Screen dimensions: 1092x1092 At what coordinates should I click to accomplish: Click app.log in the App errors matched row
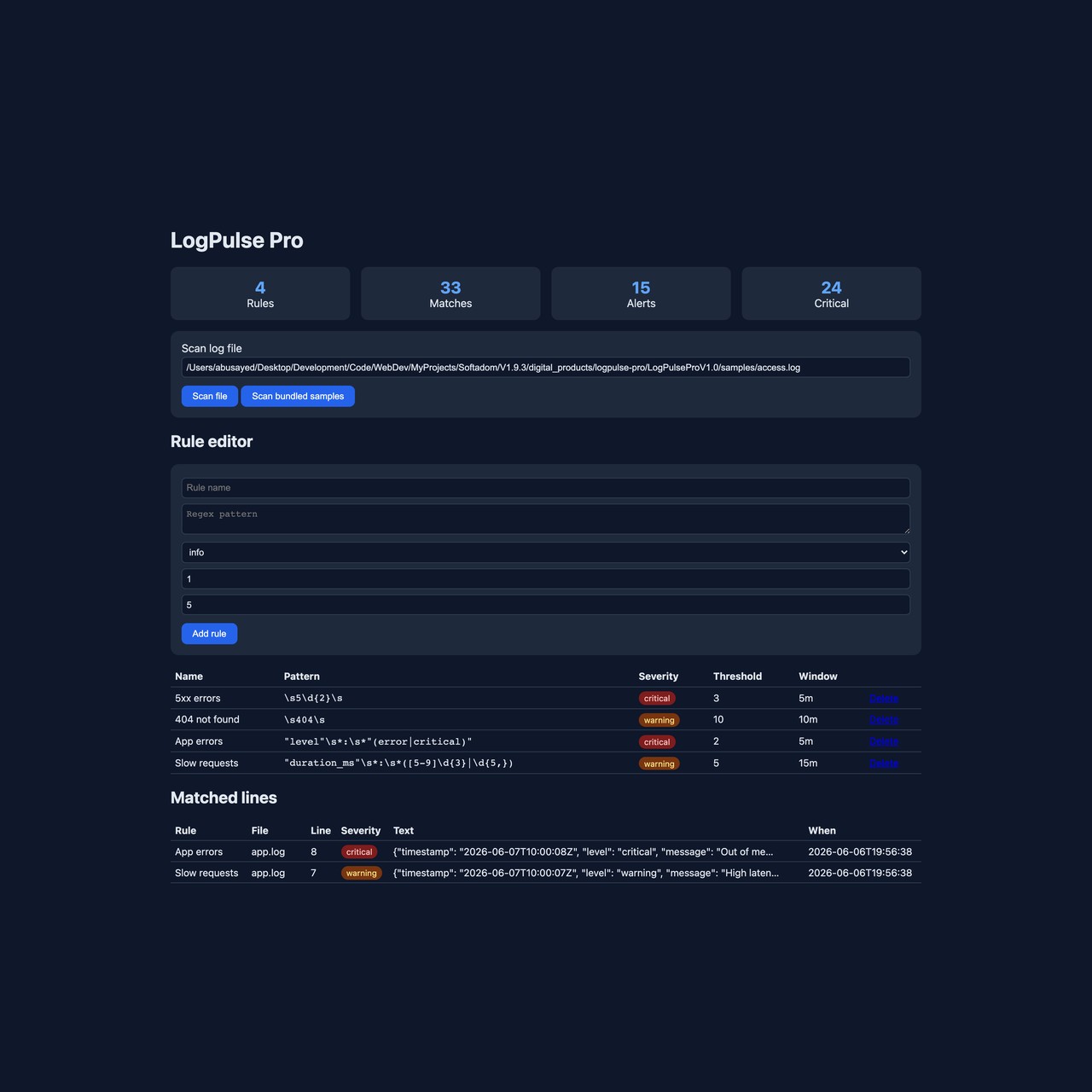point(268,852)
